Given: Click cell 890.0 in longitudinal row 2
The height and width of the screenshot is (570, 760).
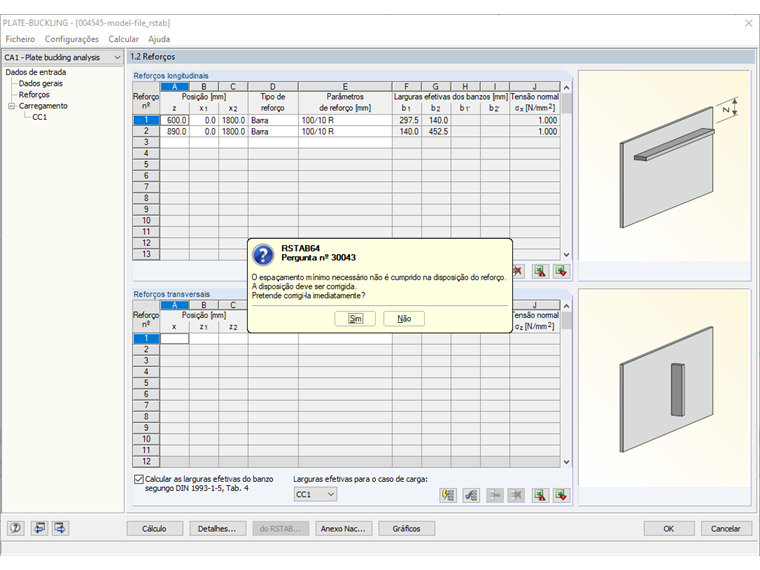Looking at the screenshot, I should [x=174, y=131].
